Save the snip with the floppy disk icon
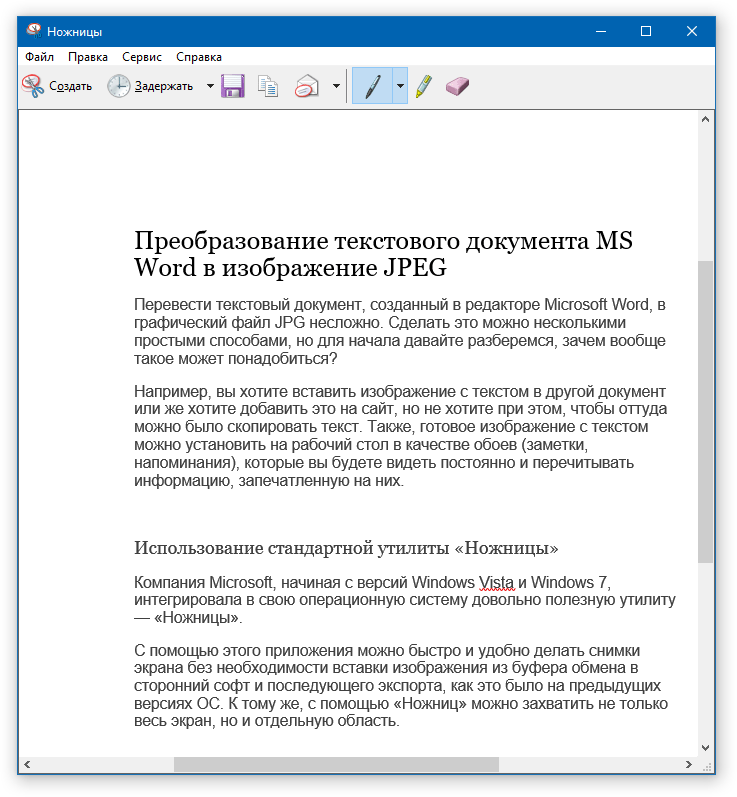 pos(233,87)
